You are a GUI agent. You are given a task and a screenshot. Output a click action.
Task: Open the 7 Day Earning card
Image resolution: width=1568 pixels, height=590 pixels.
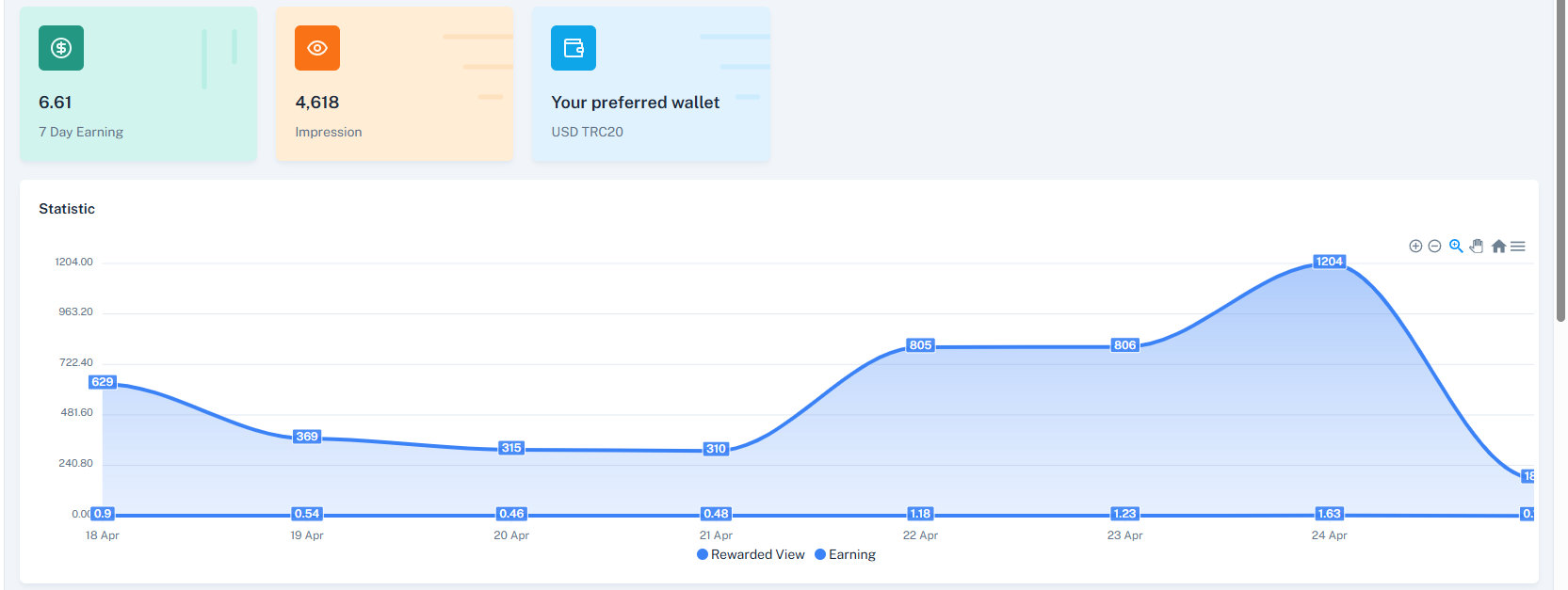coord(138,84)
